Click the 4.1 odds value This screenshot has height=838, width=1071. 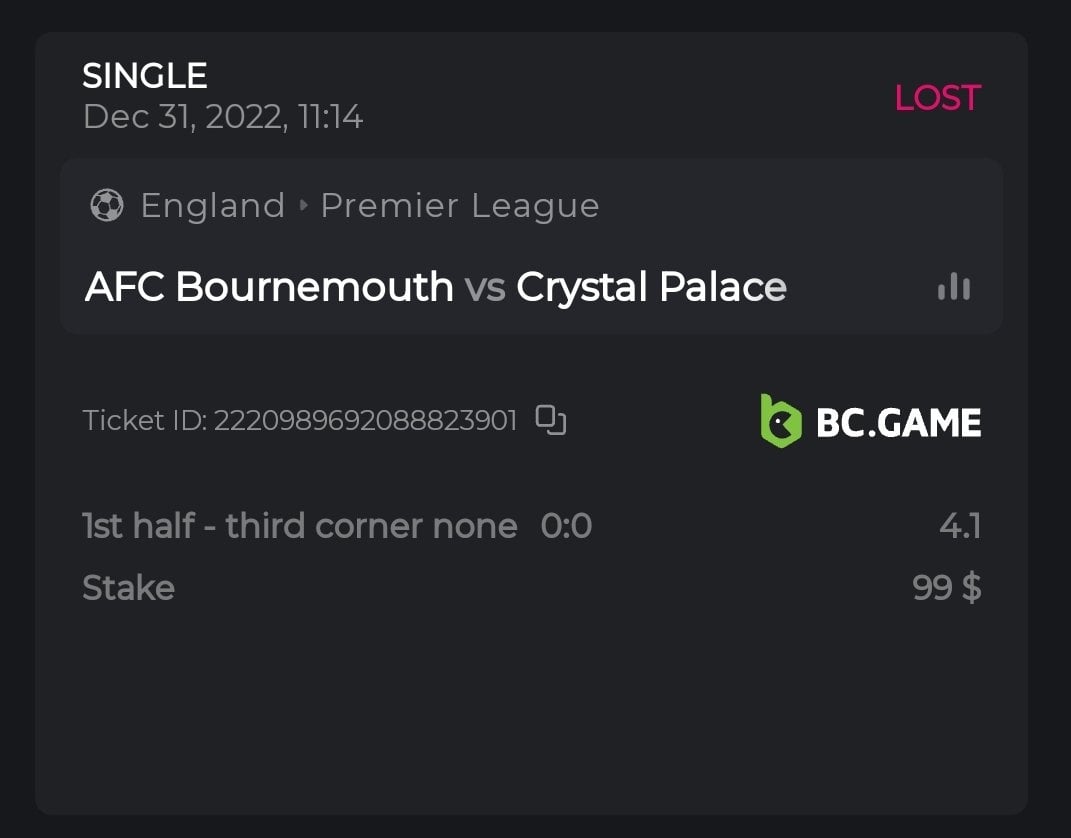point(960,526)
